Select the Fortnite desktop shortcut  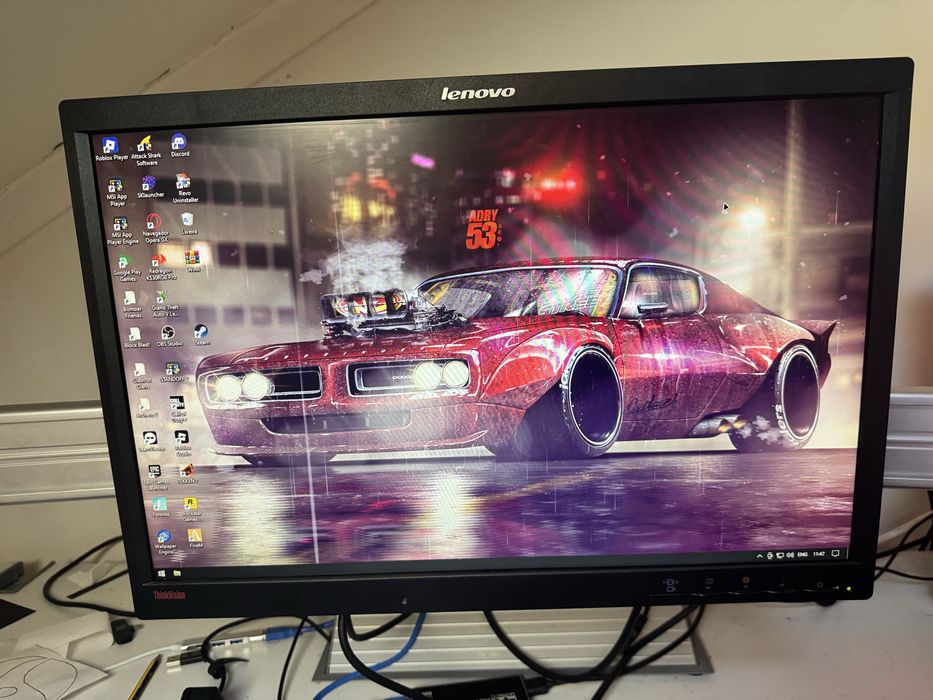159,508
